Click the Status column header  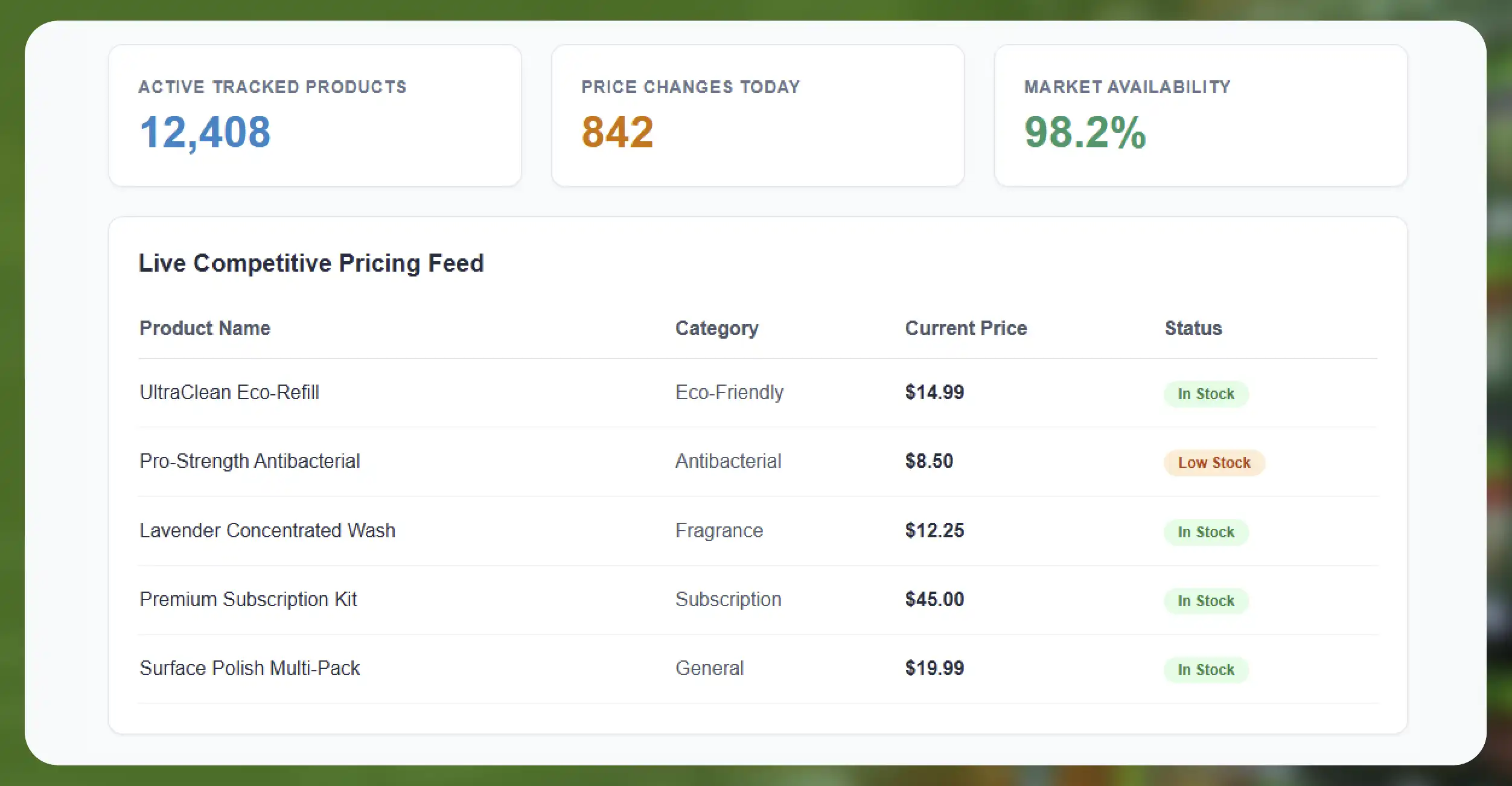[x=1193, y=328]
